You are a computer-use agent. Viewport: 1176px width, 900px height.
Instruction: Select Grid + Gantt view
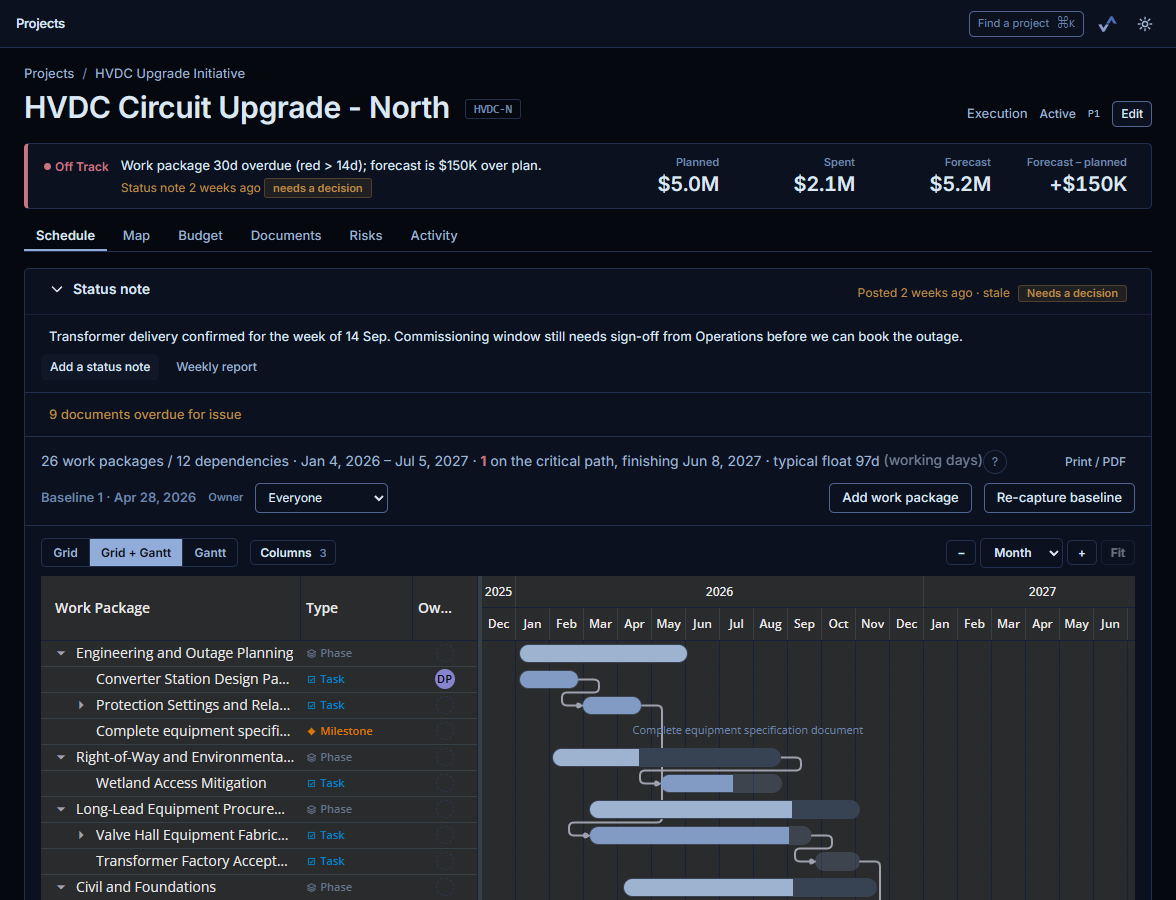pyautogui.click(x=136, y=553)
